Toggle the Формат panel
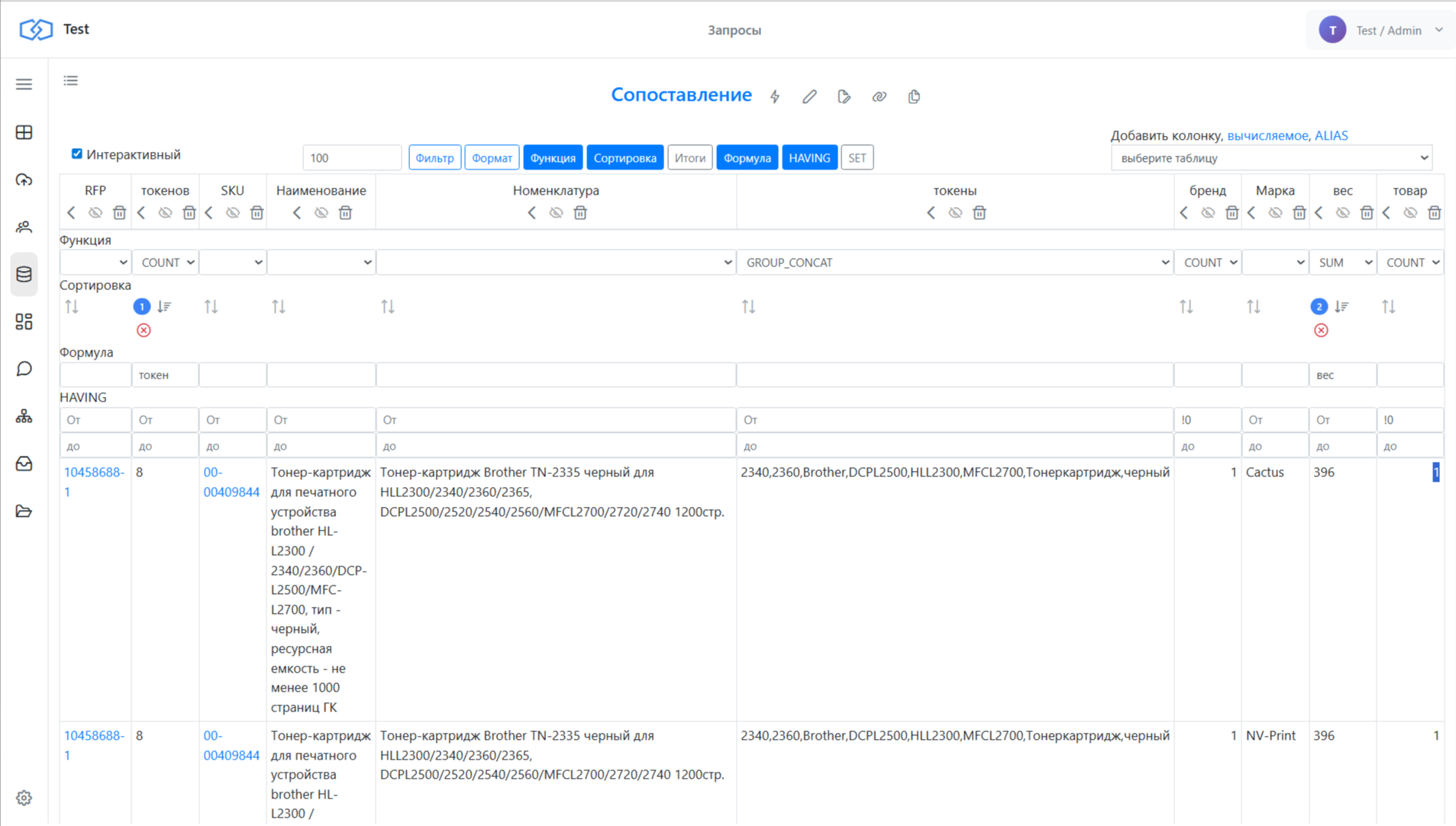This screenshot has width=1456, height=826. point(492,158)
